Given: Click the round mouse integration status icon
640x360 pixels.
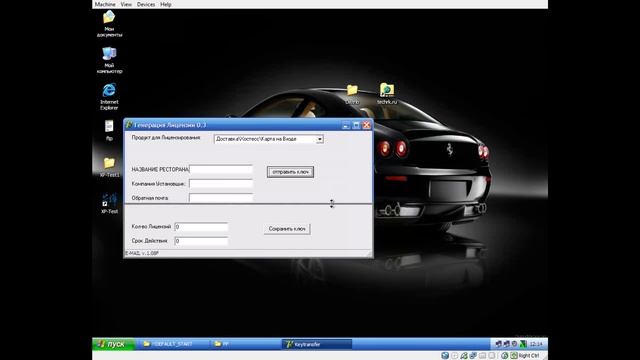Looking at the screenshot, I should [x=504, y=356].
